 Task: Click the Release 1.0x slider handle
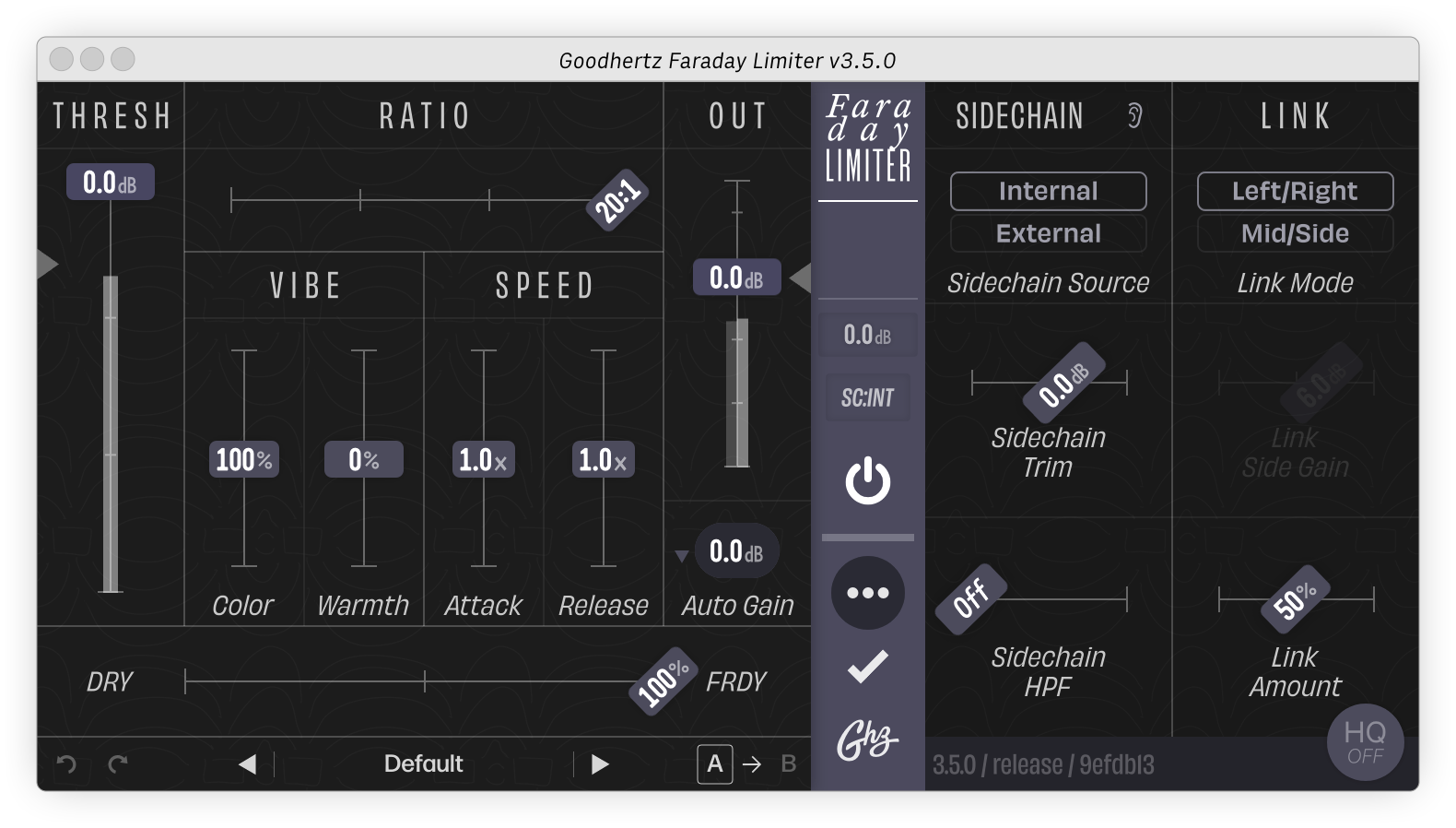click(603, 459)
